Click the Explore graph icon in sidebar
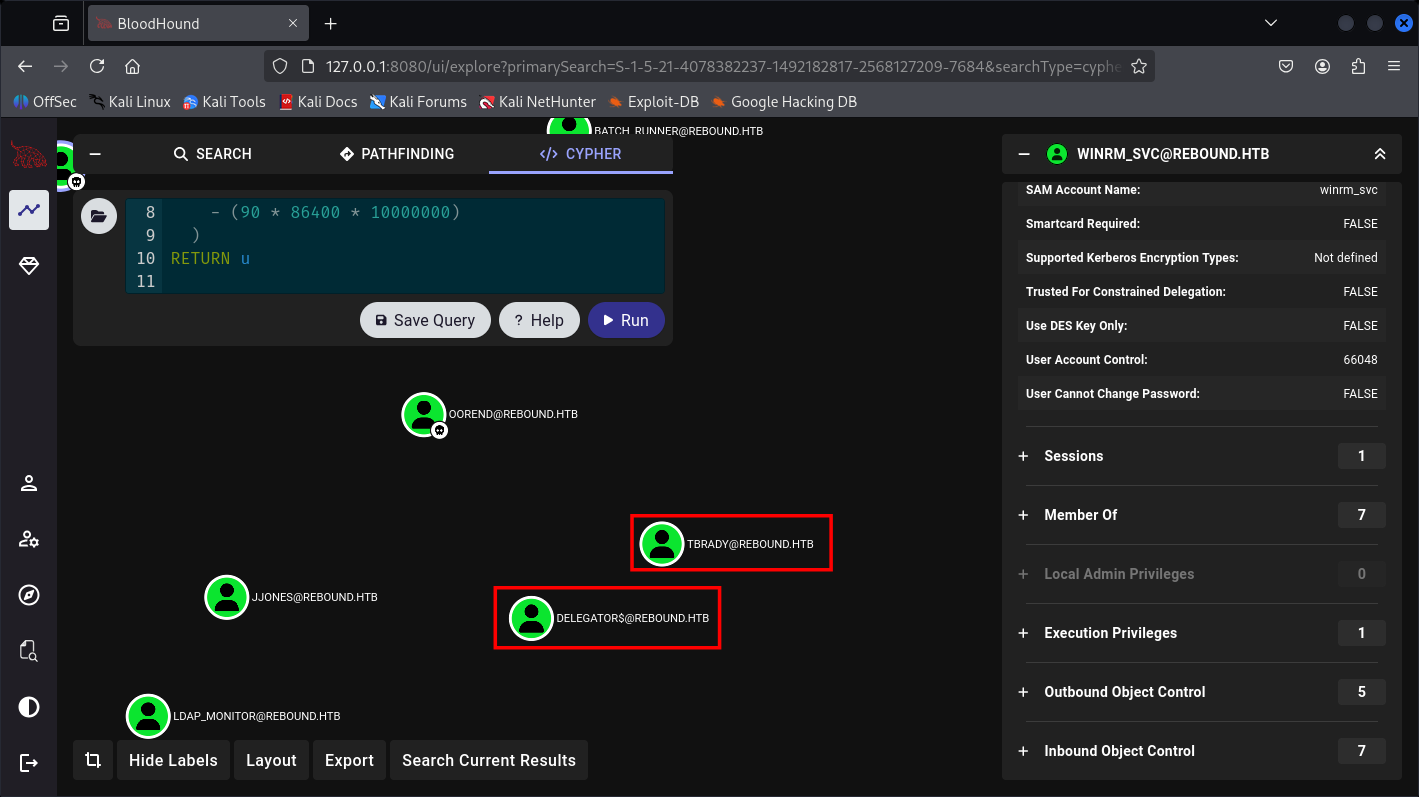 pyautogui.click(x=29, y=210)
